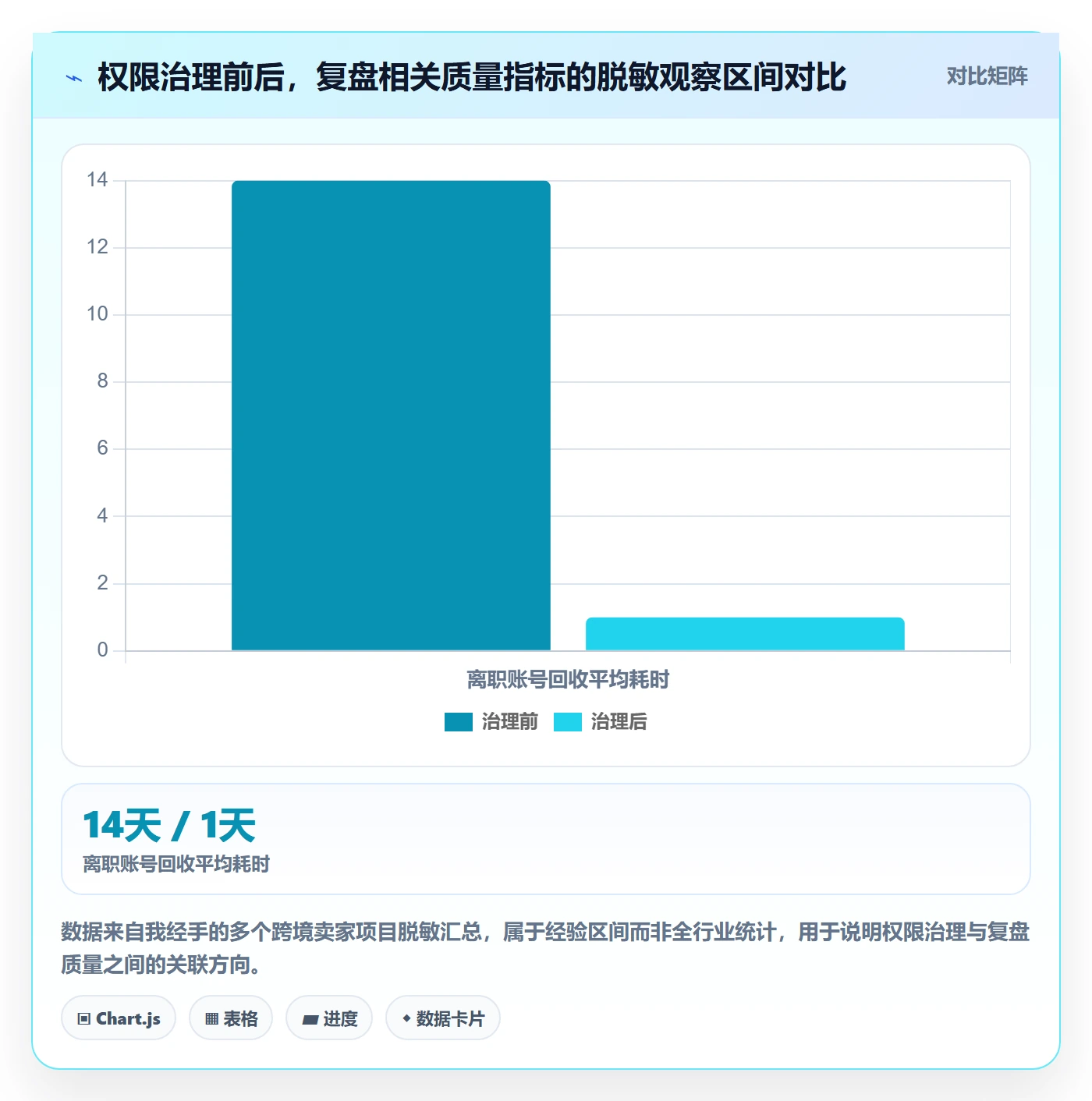Select the 数据卡片 tag chip
Image resolution: width=1092 pixels, height=1101 pixels.
(443, 1018)
